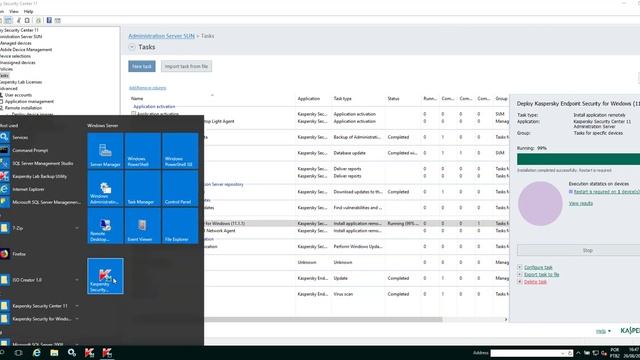Screen dimensions: 640x360
Task: Open the Windows Administrative Tools tile
Action: coord(105,188)
